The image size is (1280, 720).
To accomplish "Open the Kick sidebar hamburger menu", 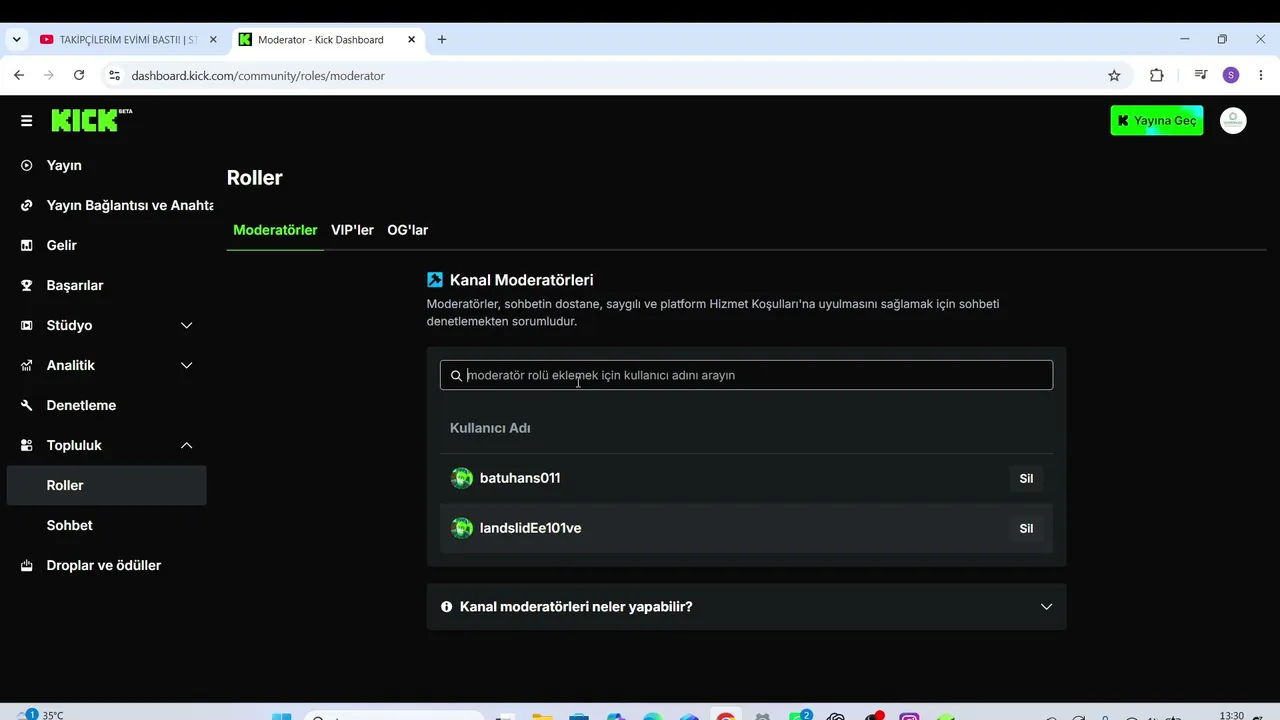I will pos(26,121).
